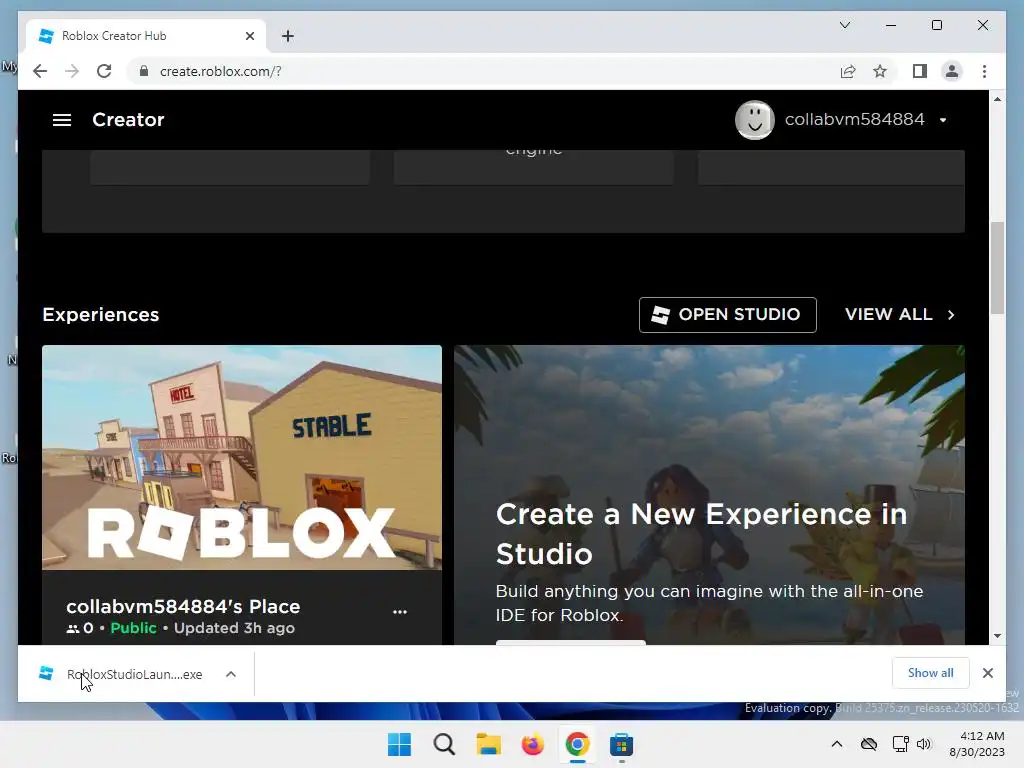Click VIEW ALL experiences link
Viewport: 1024px width, 768px height.
(899, 315)
